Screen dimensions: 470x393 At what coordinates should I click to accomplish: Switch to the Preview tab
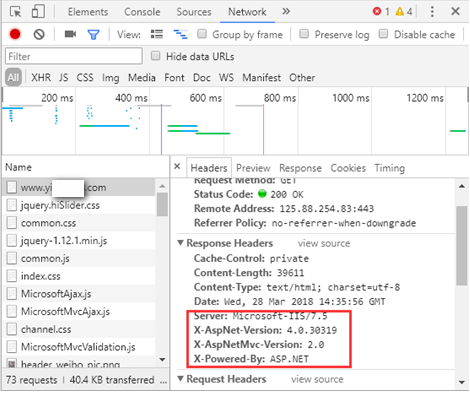(253, 168)
